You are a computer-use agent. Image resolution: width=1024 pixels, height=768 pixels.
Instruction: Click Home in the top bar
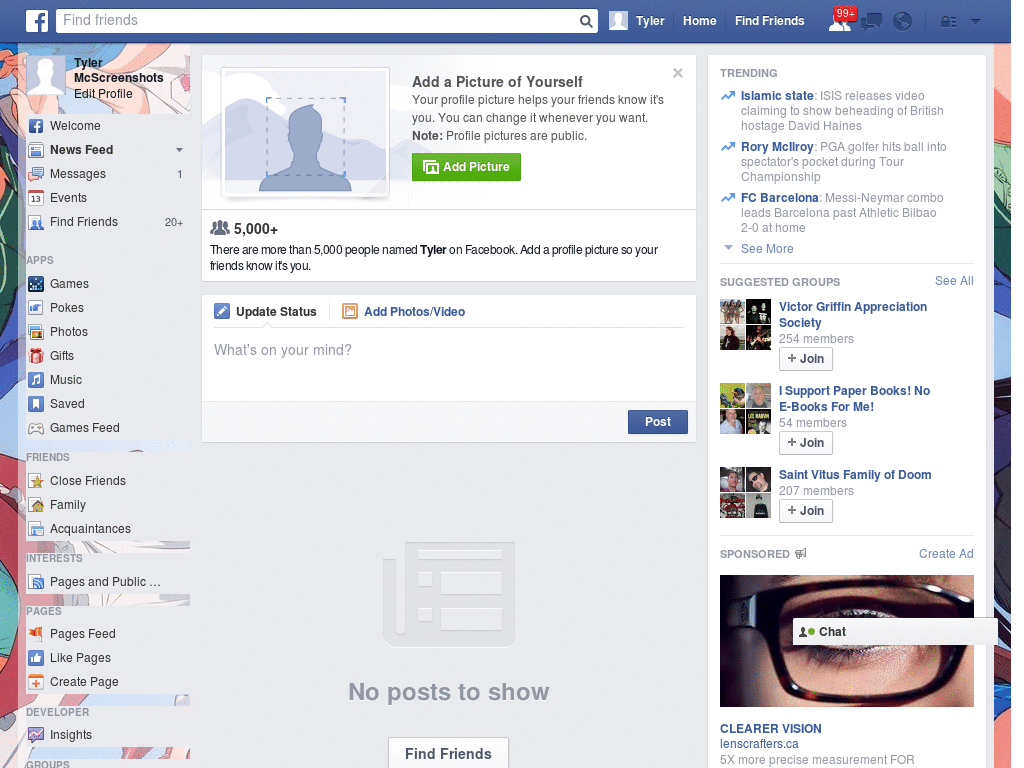[699, 21]
